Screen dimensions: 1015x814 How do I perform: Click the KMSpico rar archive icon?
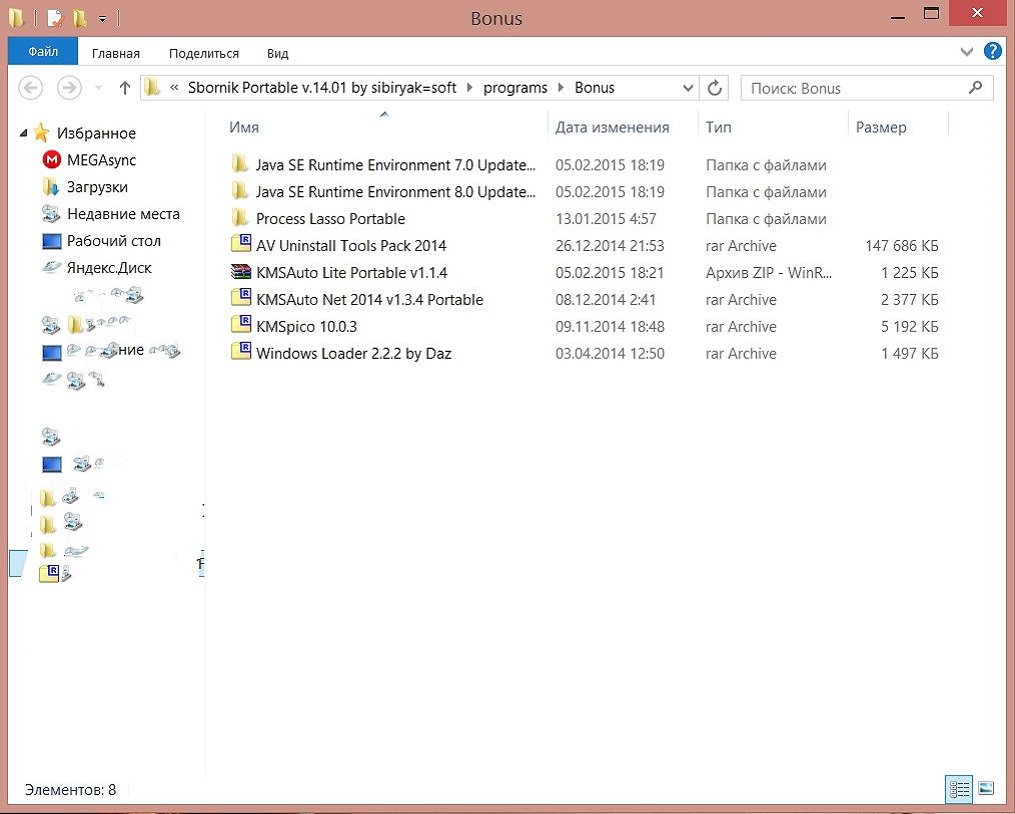click(241, 325)
